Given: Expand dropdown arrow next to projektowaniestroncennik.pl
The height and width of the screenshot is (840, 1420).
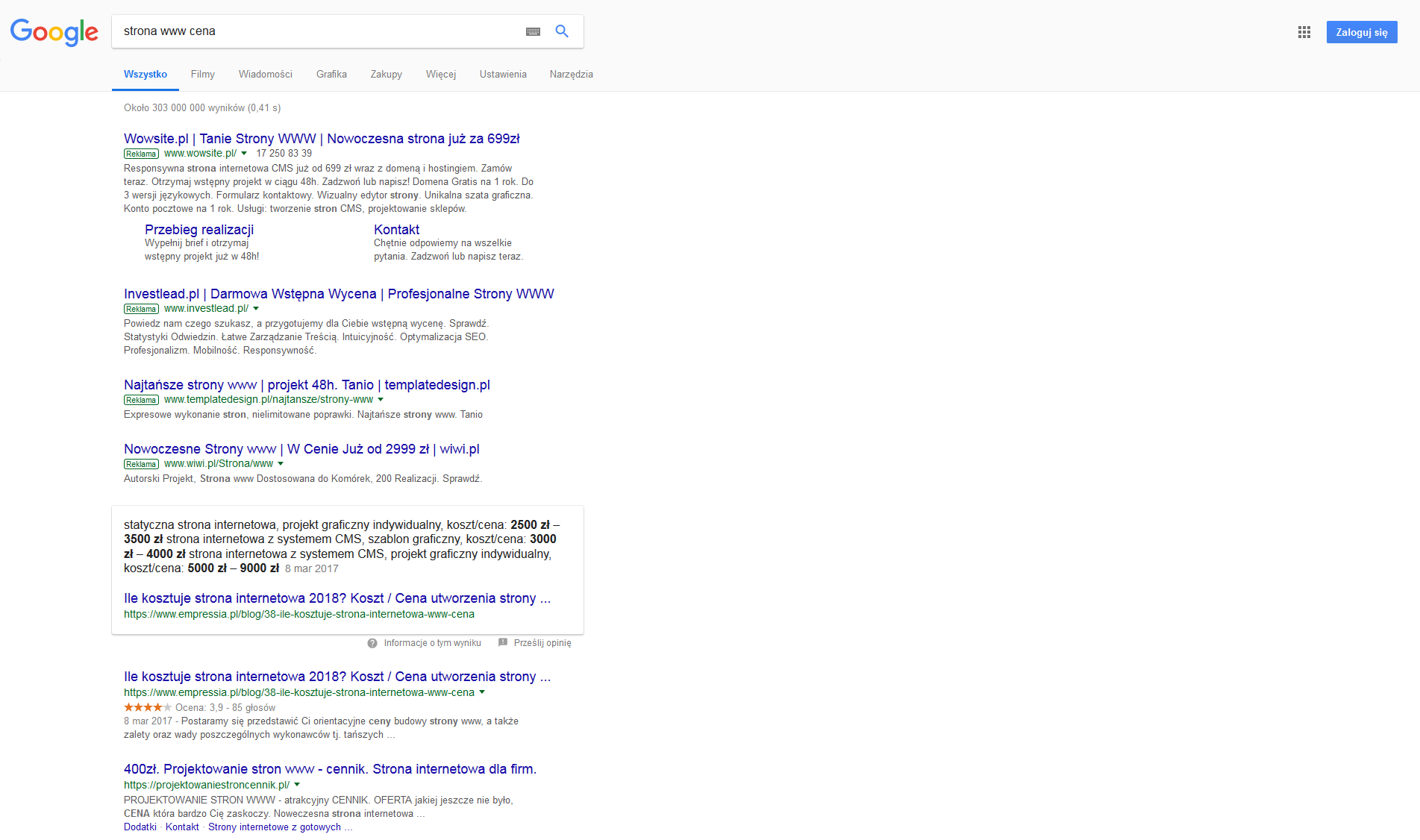Looking at the screenshot, I should point(297,785).
